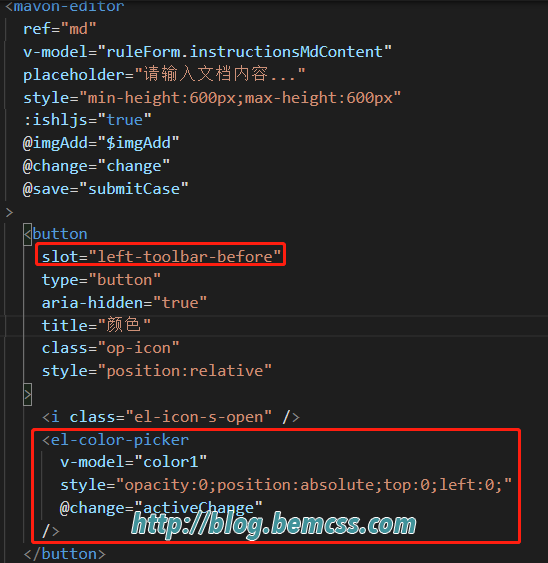The width and height of the screenshot is (548, 563).
Task: Click the @change="change" handler line
Action: [x=96, y=166]
